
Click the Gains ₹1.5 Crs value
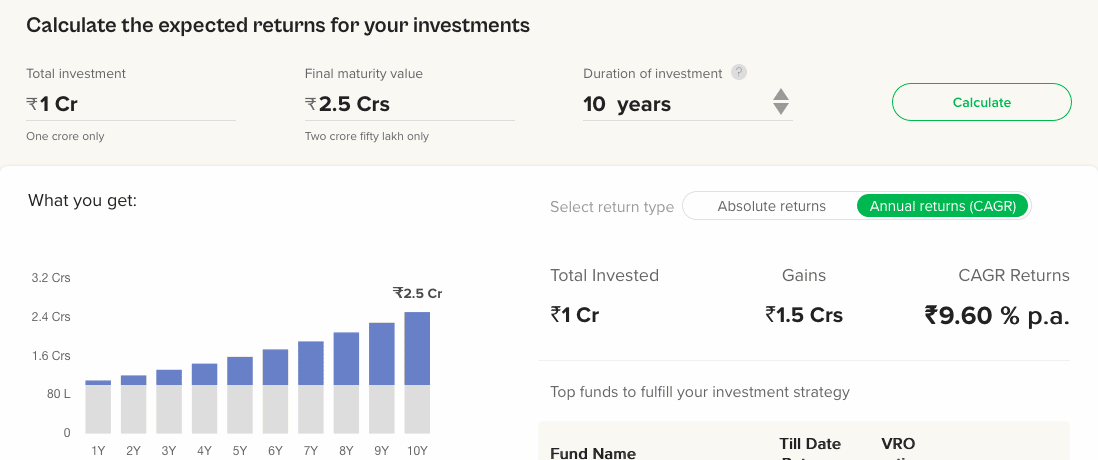point(804,315)
